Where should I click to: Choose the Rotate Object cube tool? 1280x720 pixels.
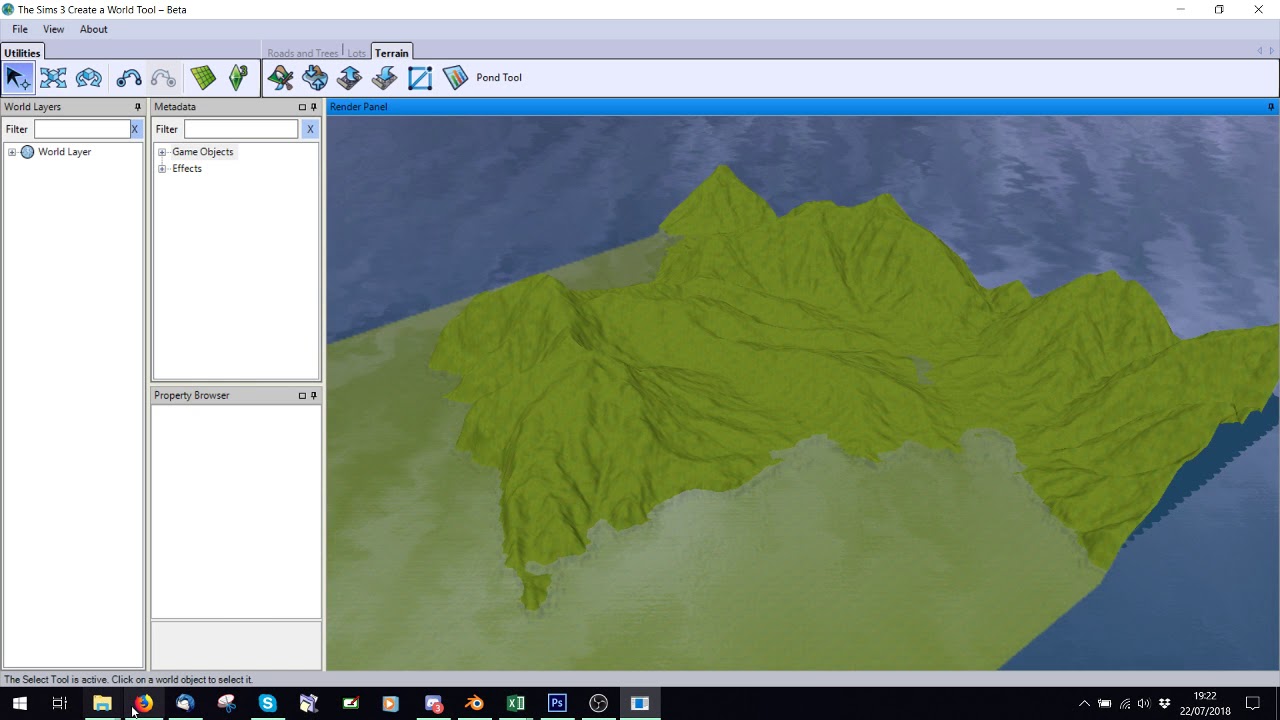(x=88, y=78)
